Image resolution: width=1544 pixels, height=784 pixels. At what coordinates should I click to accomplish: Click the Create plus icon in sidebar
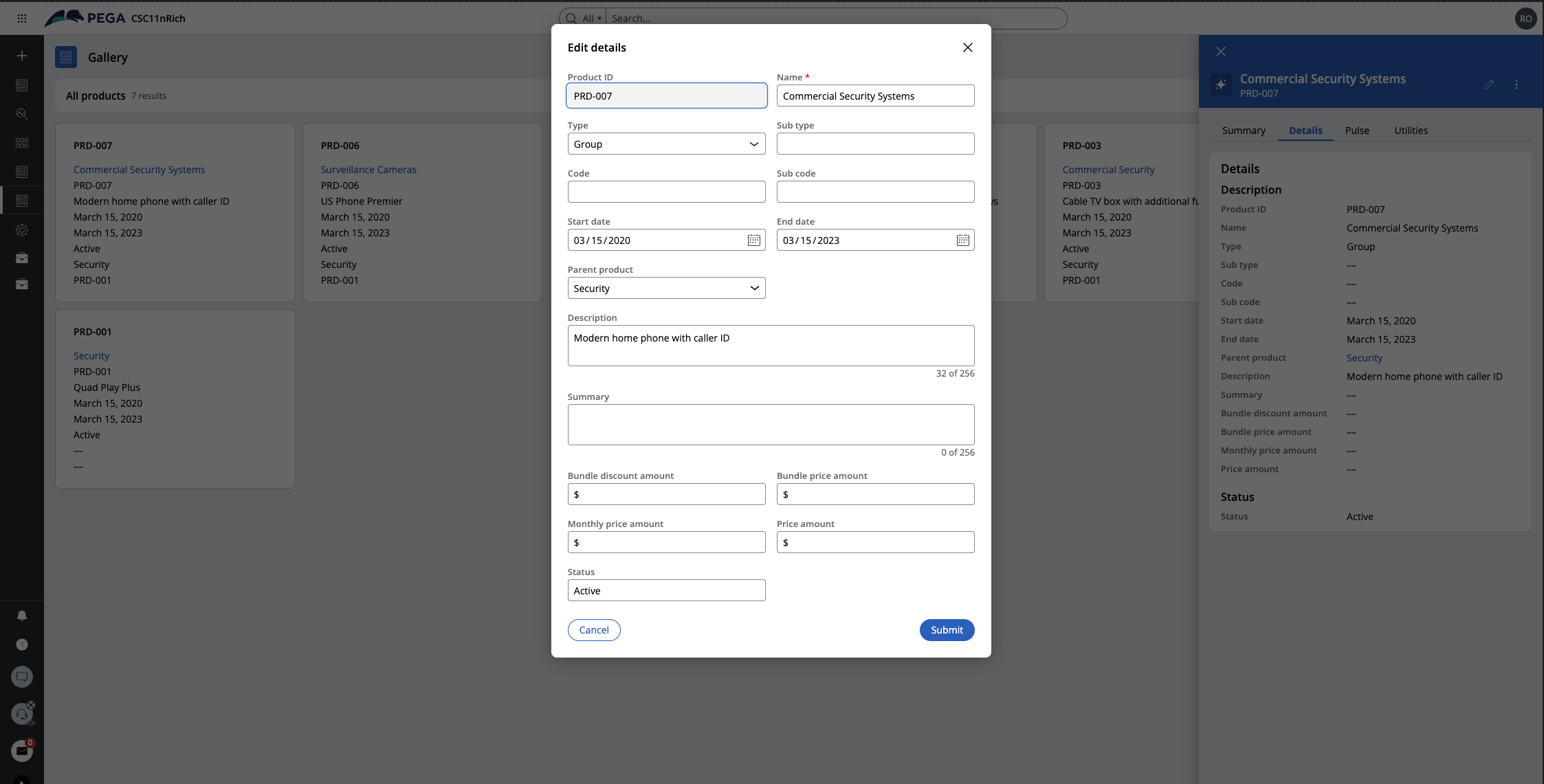tap(22, 56)
